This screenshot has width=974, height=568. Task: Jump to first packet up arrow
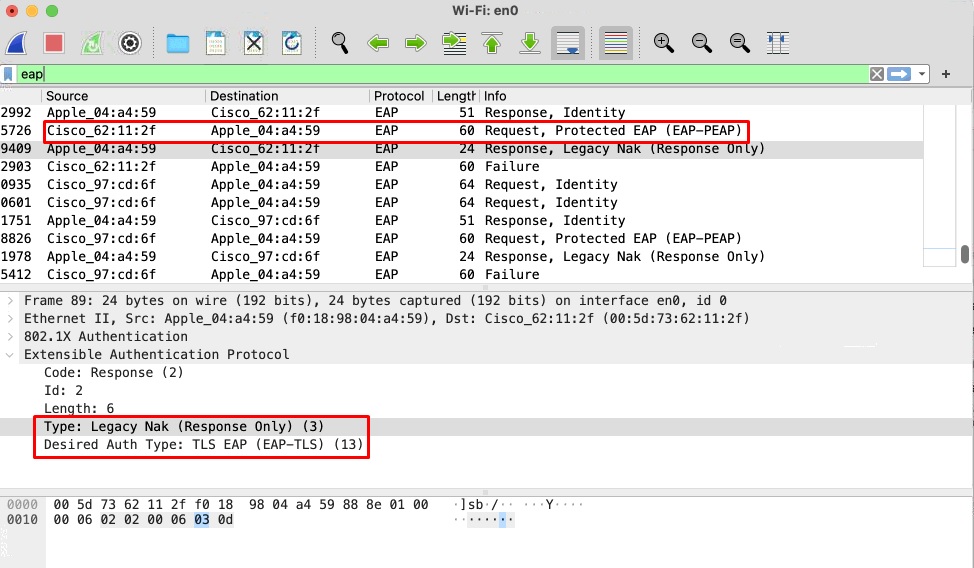[492, 43]
